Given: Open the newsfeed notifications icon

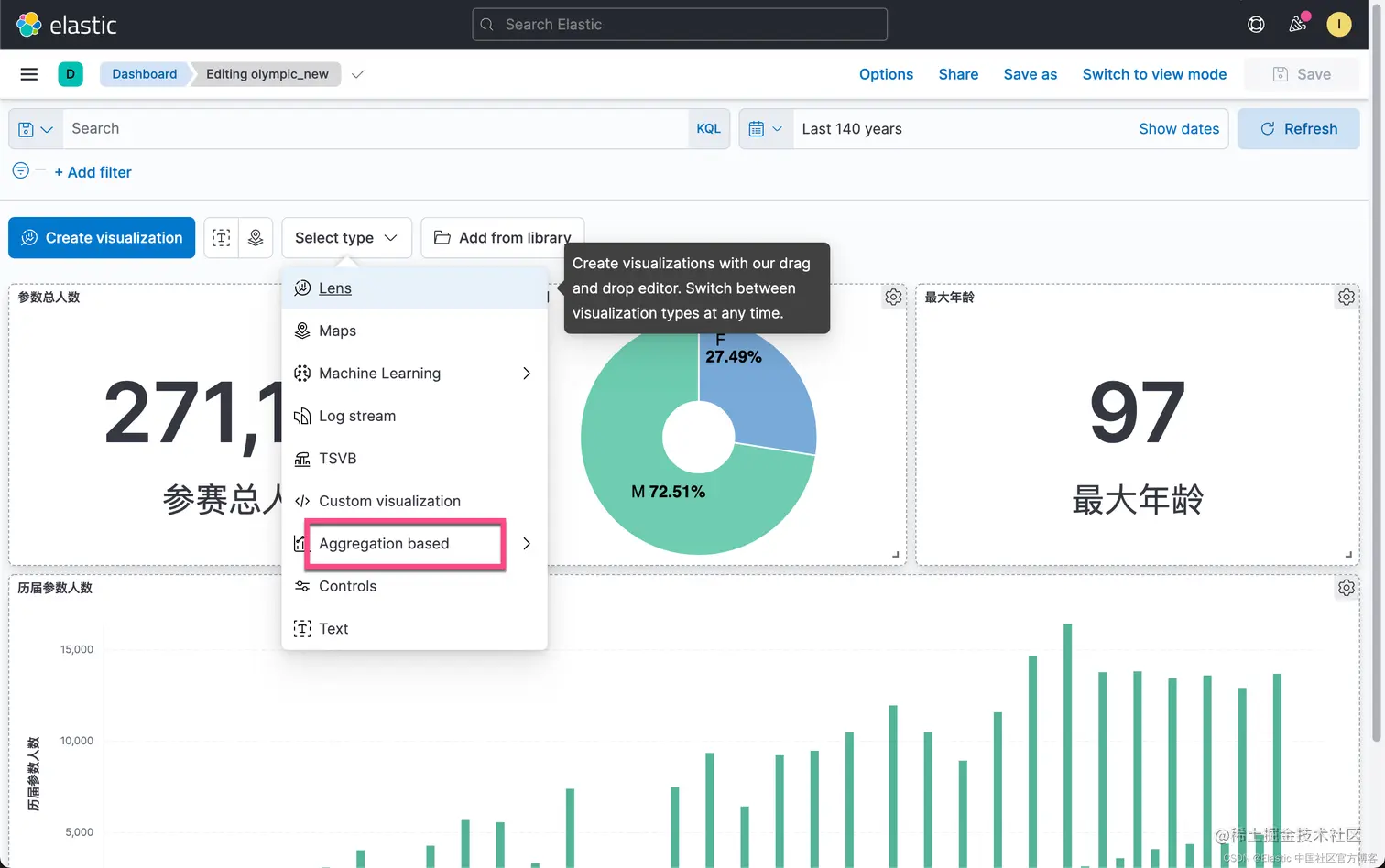Looking at the screenshot, I should pos(1298,25).
